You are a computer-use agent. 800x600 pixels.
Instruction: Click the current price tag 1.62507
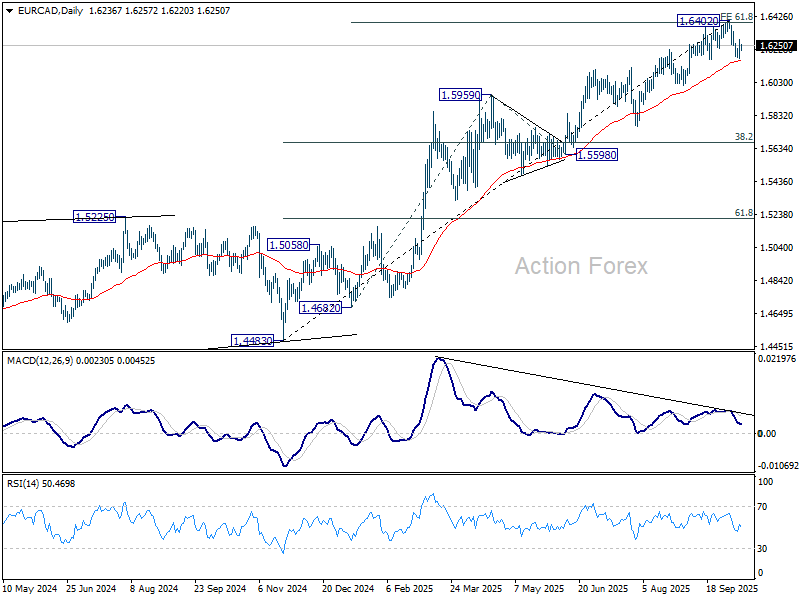click(776, 46)
